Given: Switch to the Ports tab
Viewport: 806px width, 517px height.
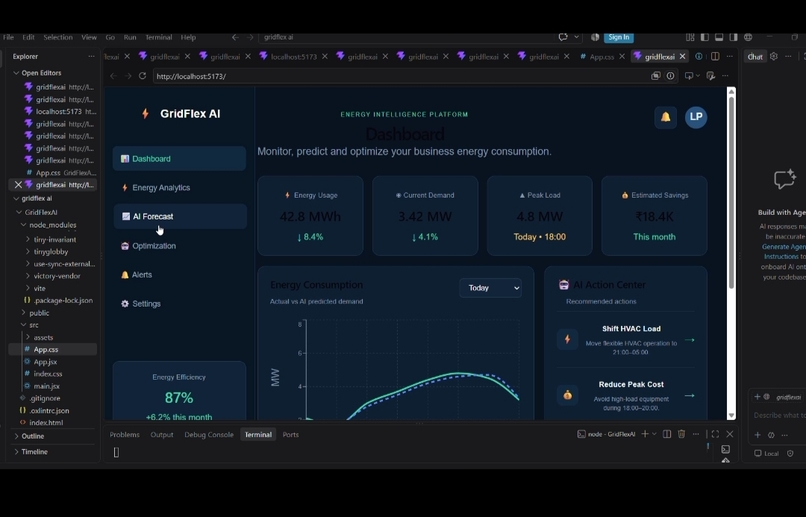Looking at the screenshot, I should pyautogui.click(x=290, y=435).
